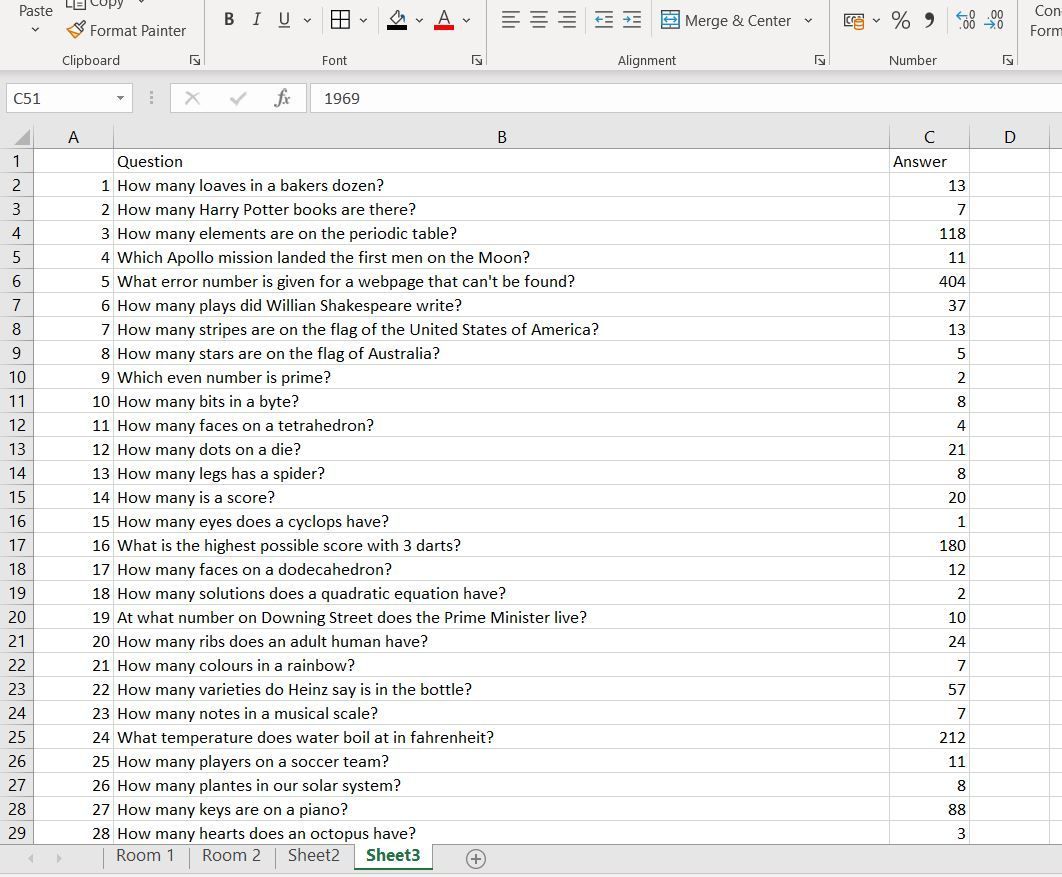The height and width of the screenshot is (877, 1062).
Task: Apply the red font color swatch
Action: [443, 27]
